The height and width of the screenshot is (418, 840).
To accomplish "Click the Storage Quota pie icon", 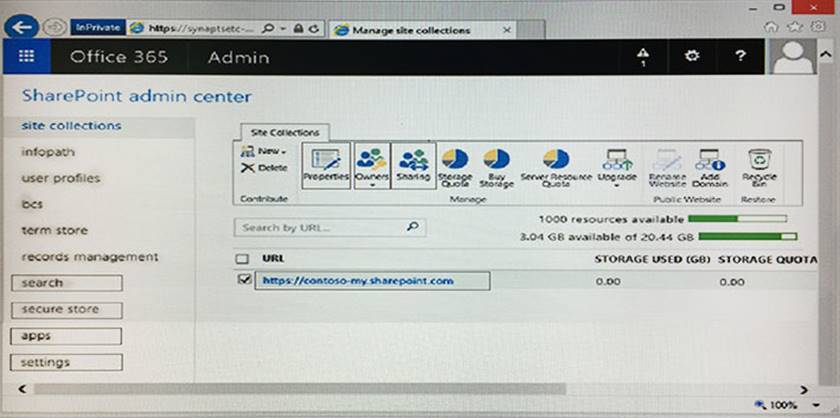I will [x=454, y=165].
